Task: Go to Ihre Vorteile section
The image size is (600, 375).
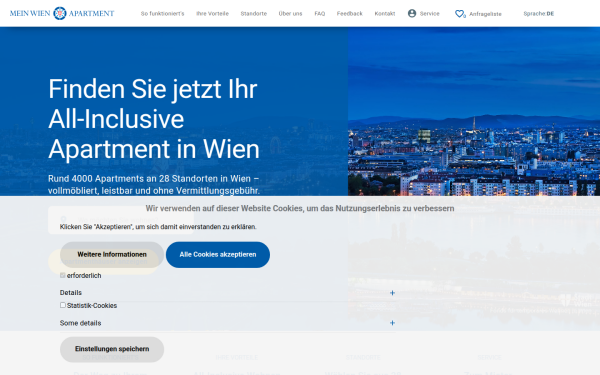Action: pos(212,13)
